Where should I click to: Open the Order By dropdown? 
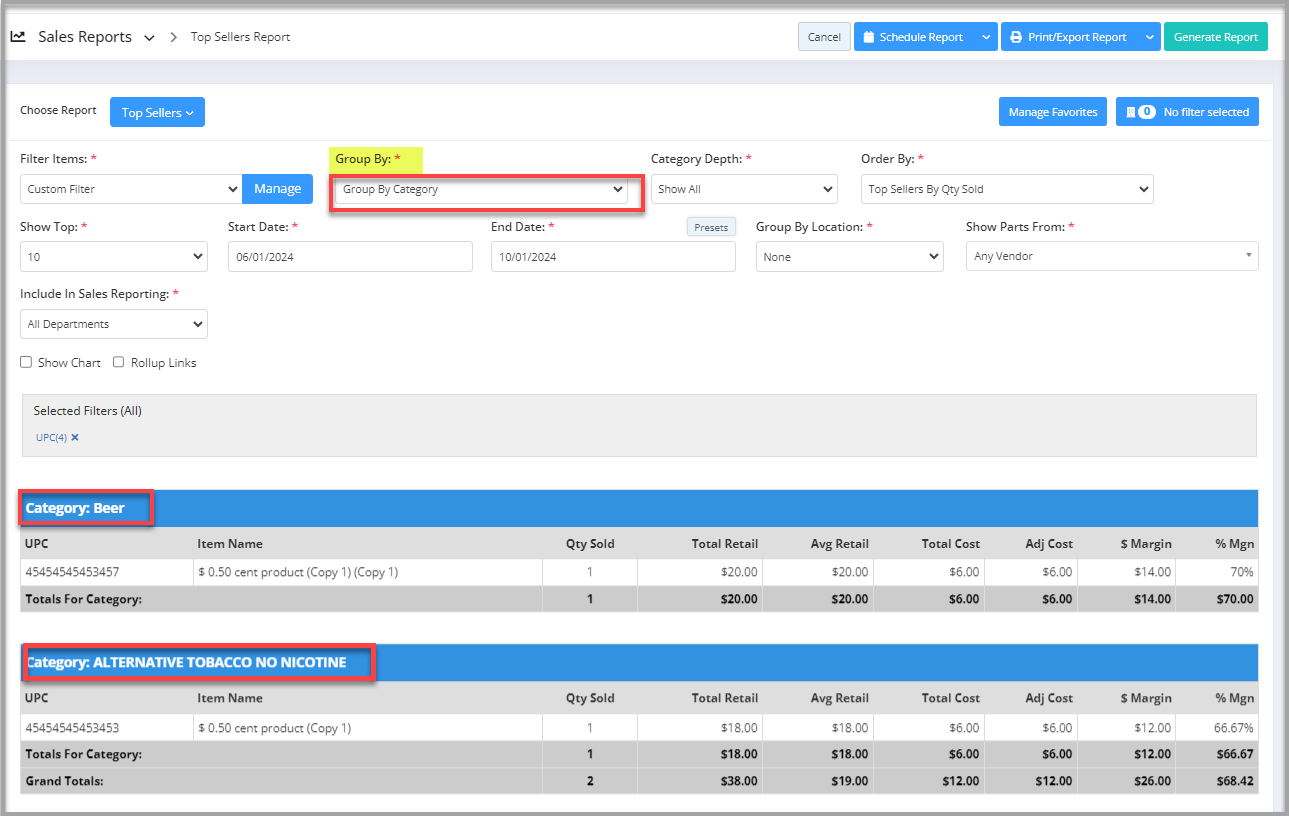(1007, 189)
